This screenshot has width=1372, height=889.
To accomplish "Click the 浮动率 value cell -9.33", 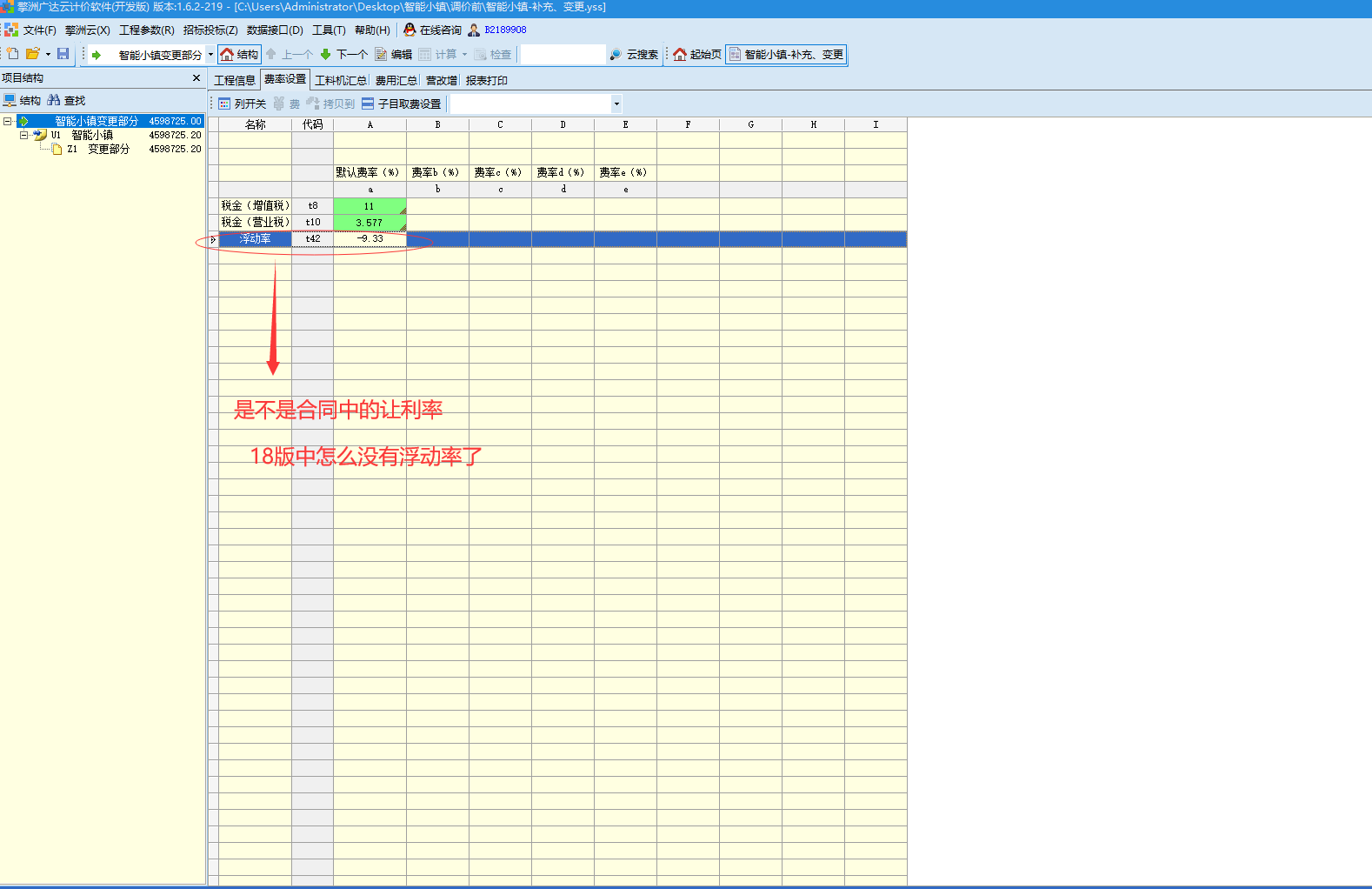I will click(x=370, y=239).
